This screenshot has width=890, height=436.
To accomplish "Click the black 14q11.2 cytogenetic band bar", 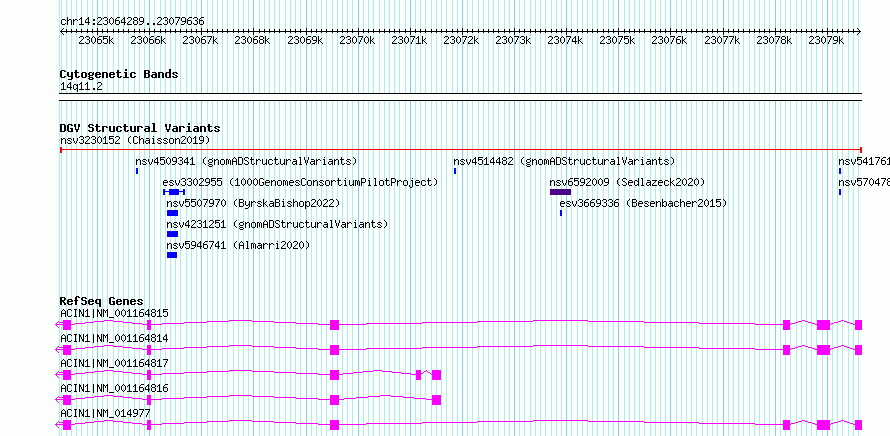I will [x=460, y=97].
